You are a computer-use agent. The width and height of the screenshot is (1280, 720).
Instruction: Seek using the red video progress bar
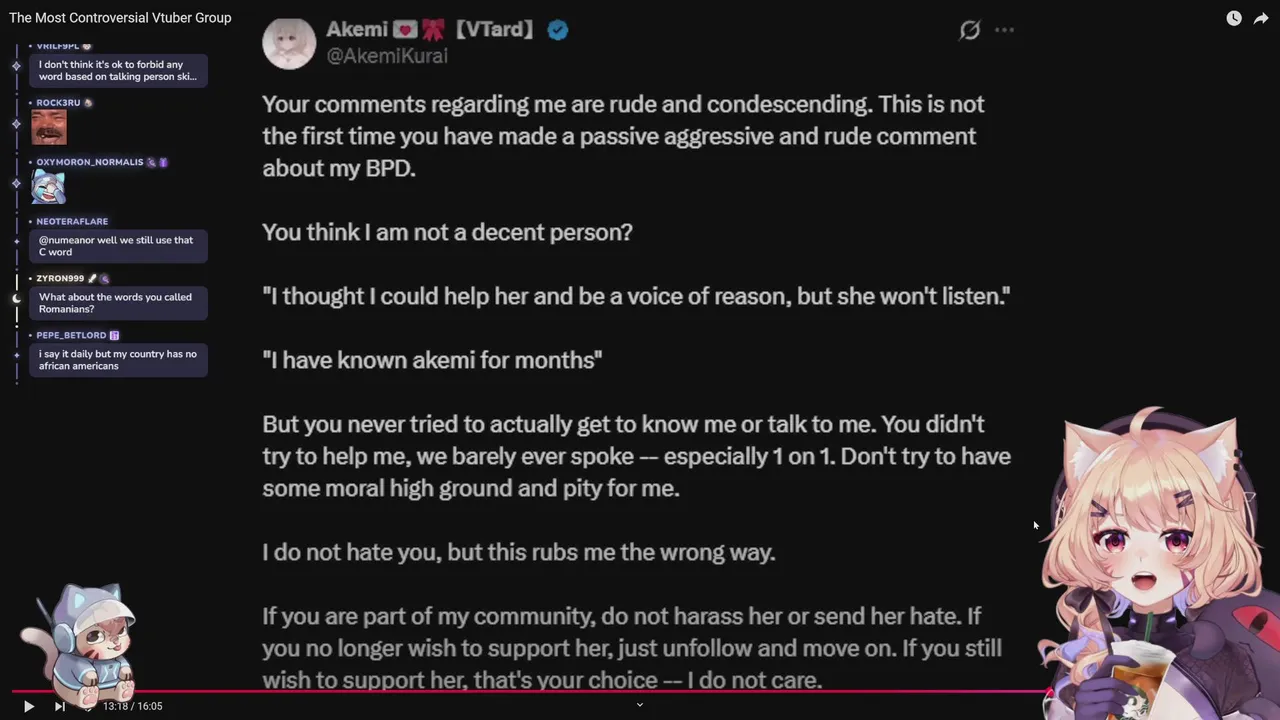[x=530, y=691]
